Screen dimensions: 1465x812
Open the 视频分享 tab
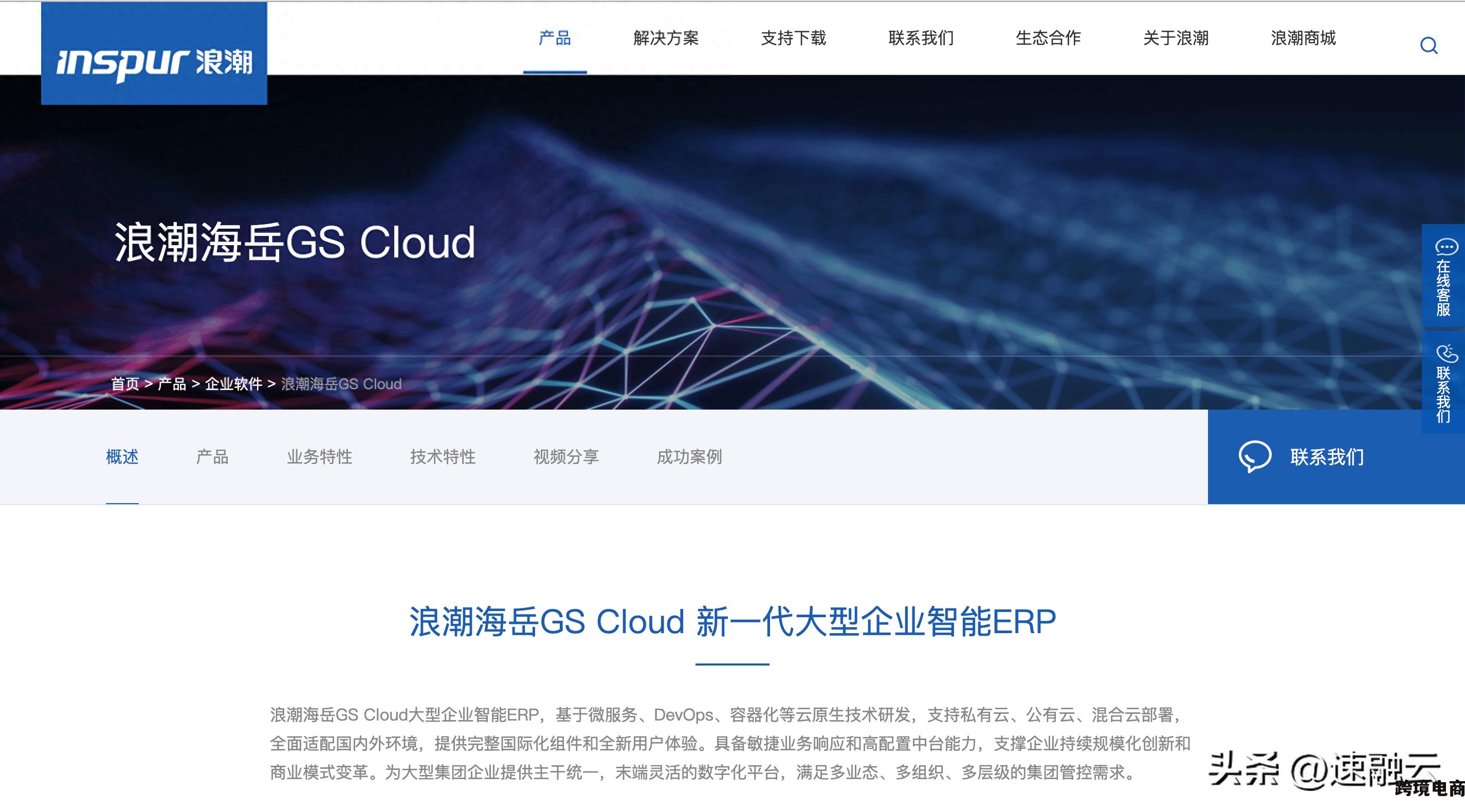[x=566, y=456]
